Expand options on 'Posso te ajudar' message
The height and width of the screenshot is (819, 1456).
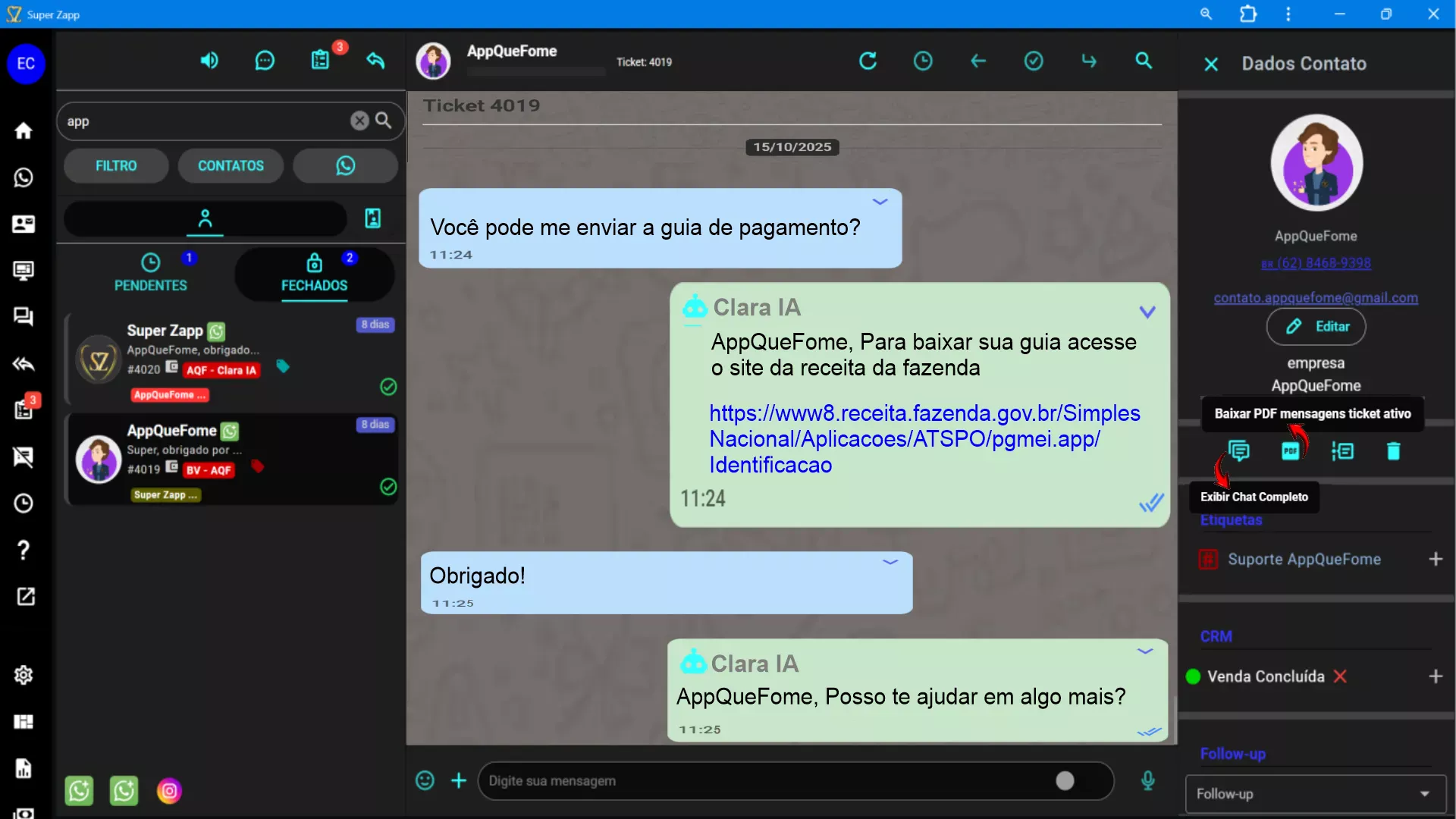click(1145, 651)
